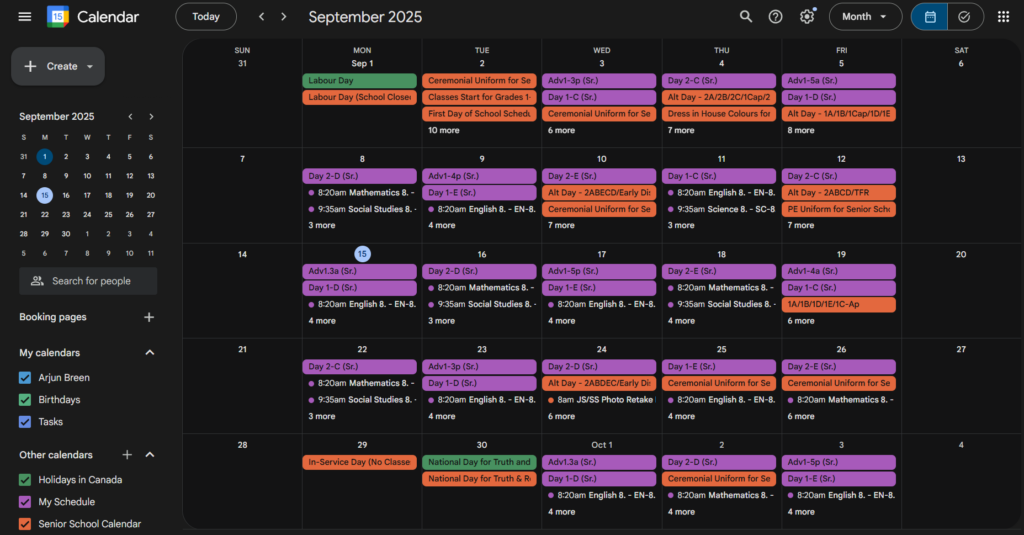Open Dress in House Colours event
Image resolution: width=1024 pixels, height=535 pixels.
pos(719,114)
